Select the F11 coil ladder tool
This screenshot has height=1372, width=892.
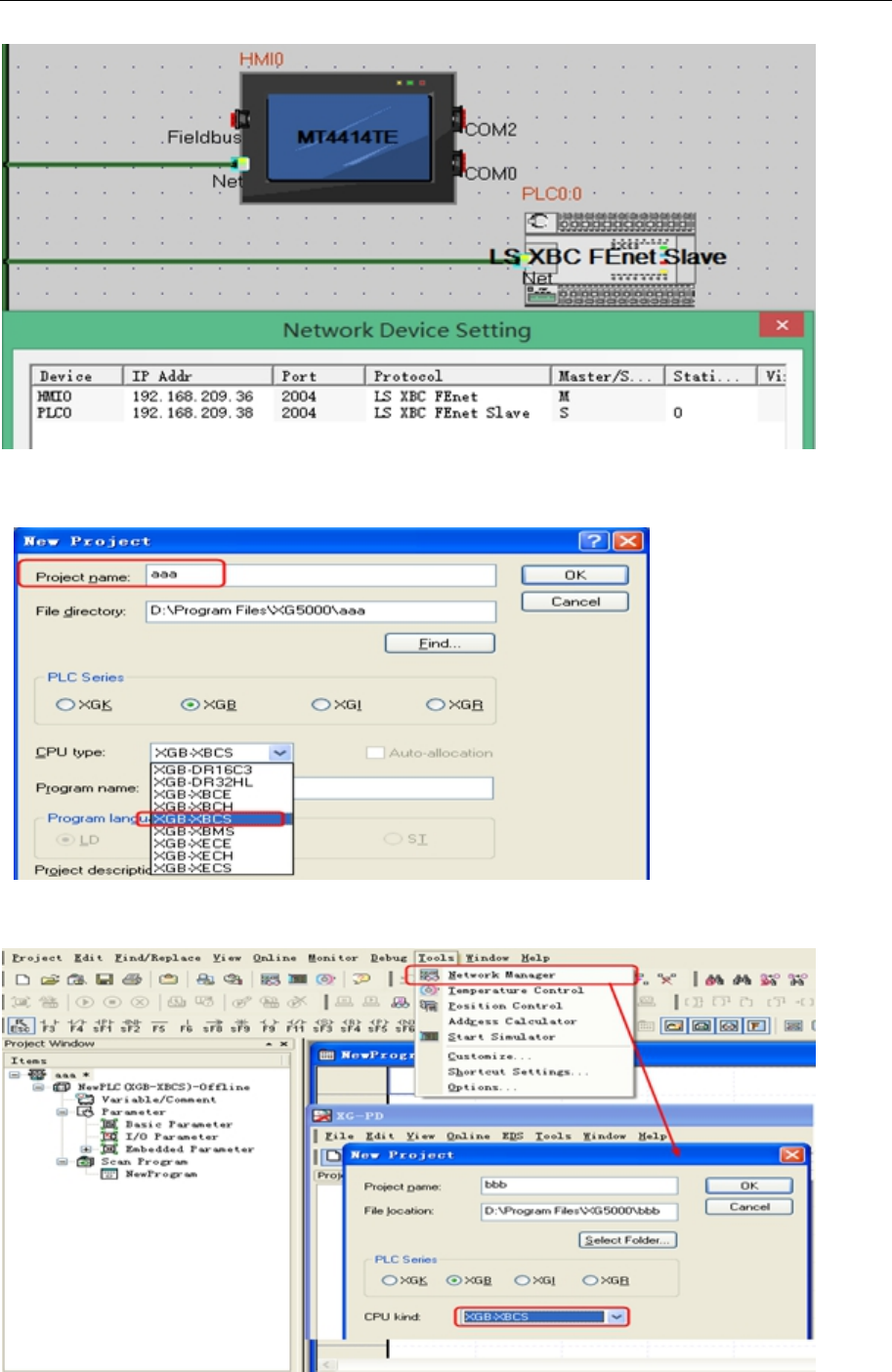click(295, 1025)
